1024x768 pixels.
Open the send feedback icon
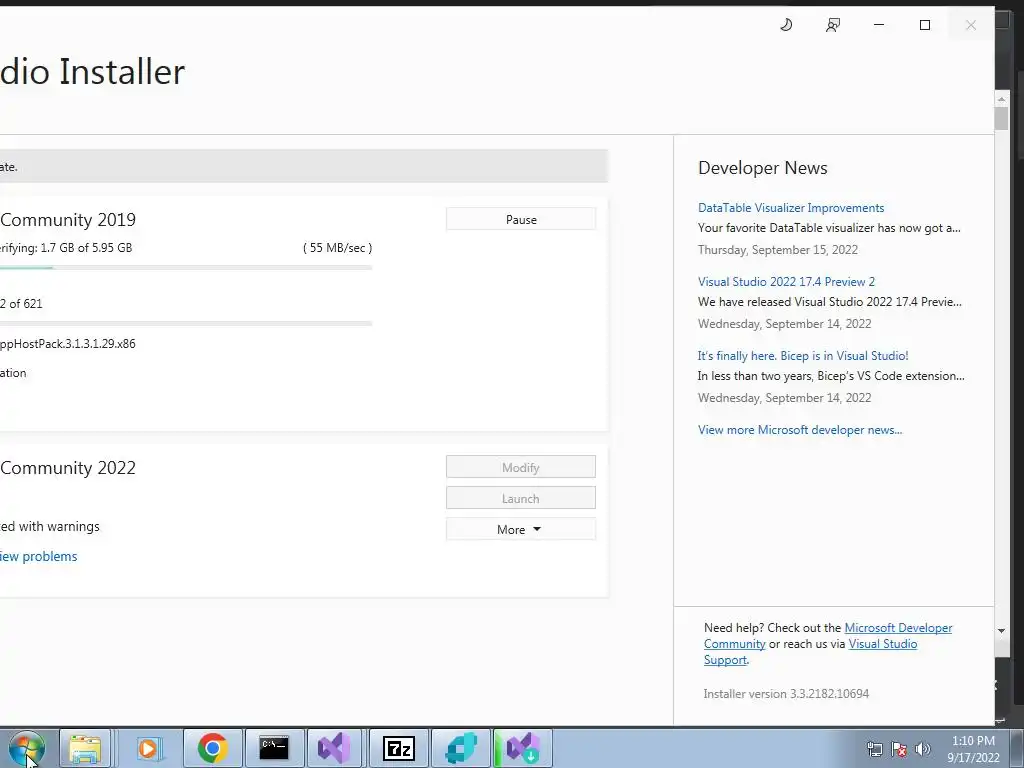[x=833, y=25]
